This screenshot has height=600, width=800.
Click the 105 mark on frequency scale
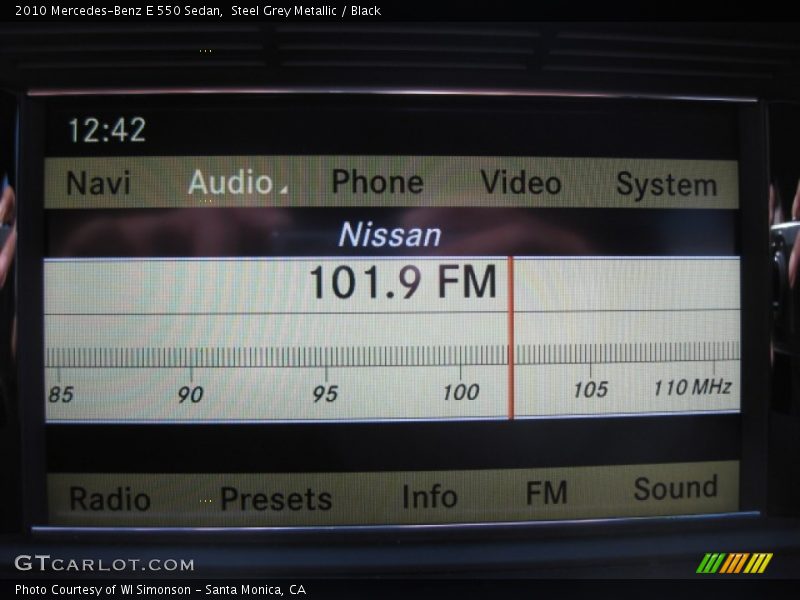591,389
